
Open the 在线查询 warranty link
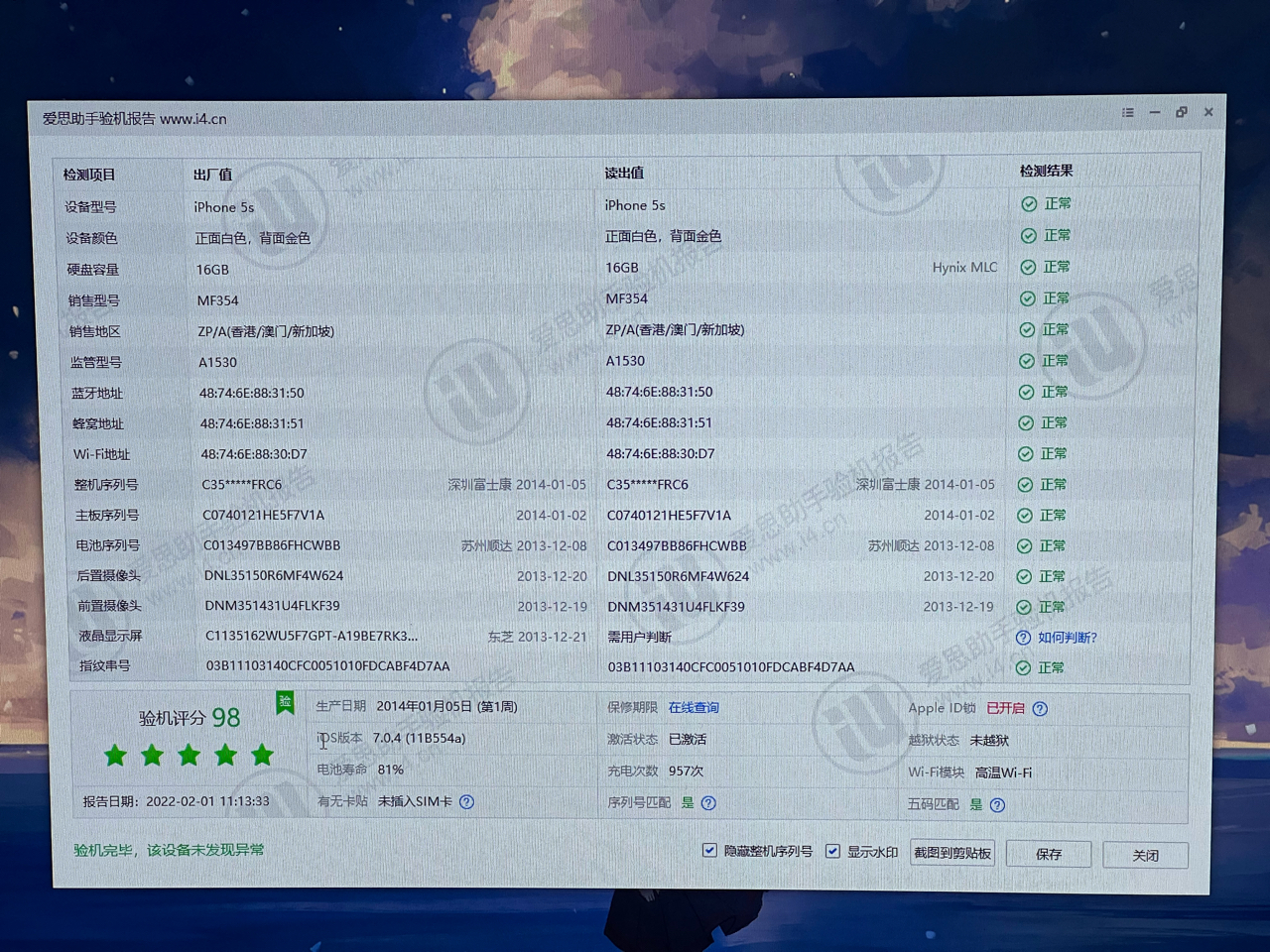(694, 707)
